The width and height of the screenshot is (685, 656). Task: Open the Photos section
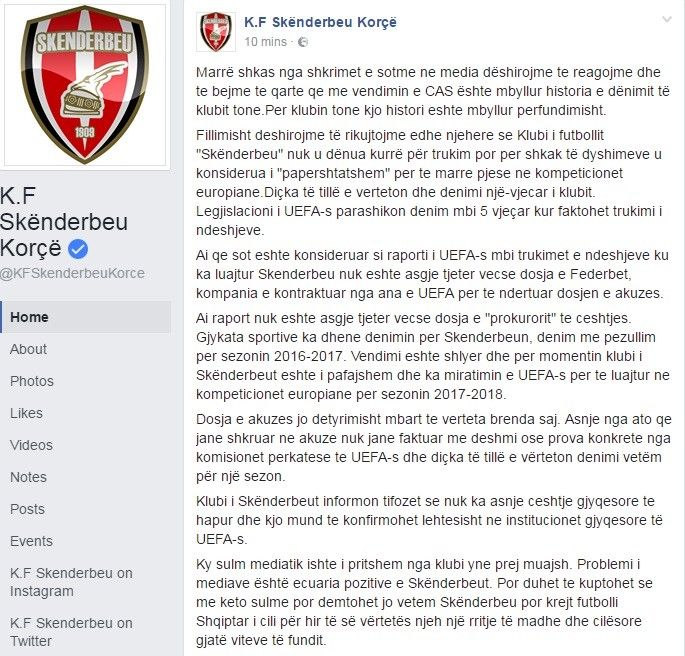pyautogui.click(x=32, y=381)
